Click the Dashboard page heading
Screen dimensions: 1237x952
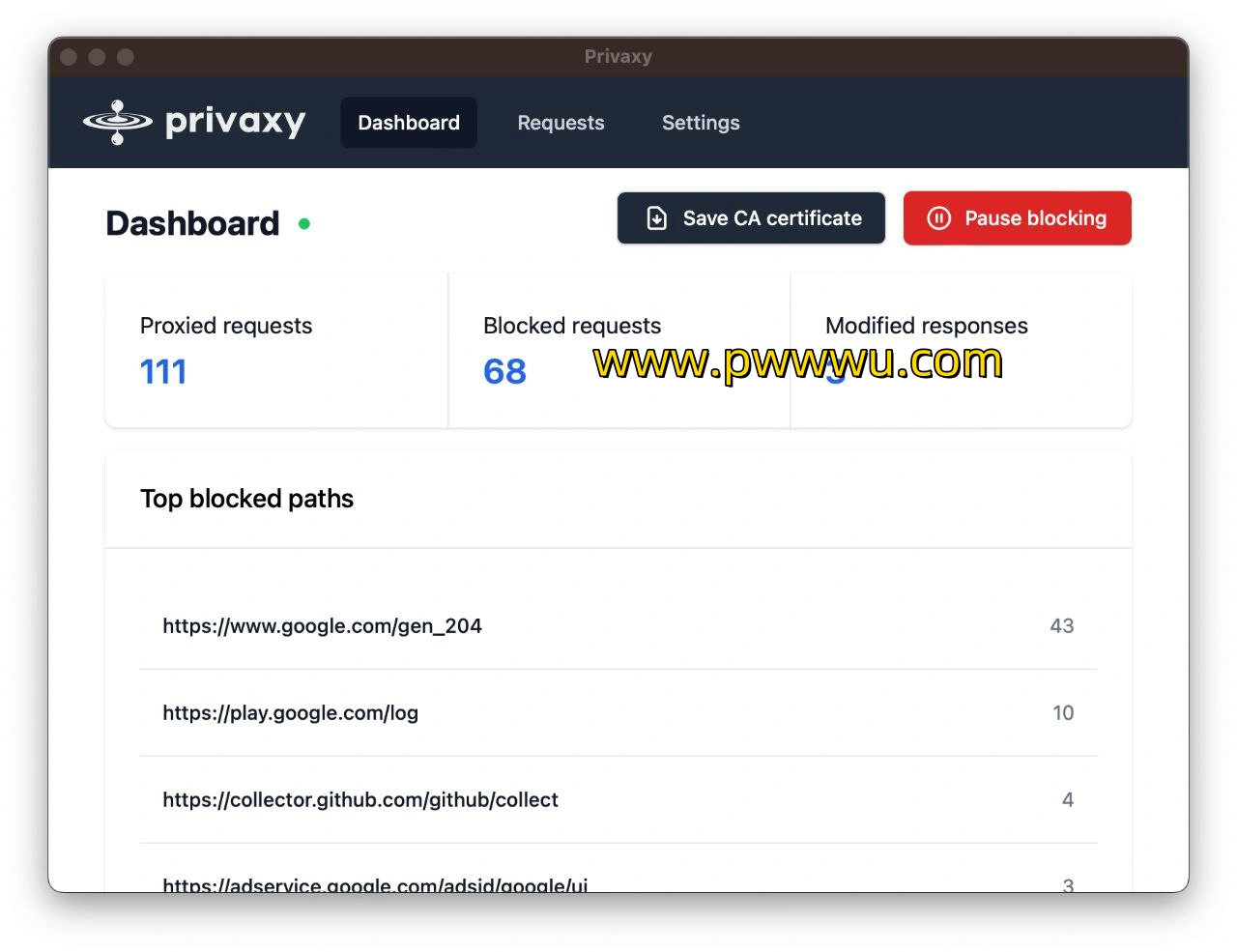click(192, 224)
